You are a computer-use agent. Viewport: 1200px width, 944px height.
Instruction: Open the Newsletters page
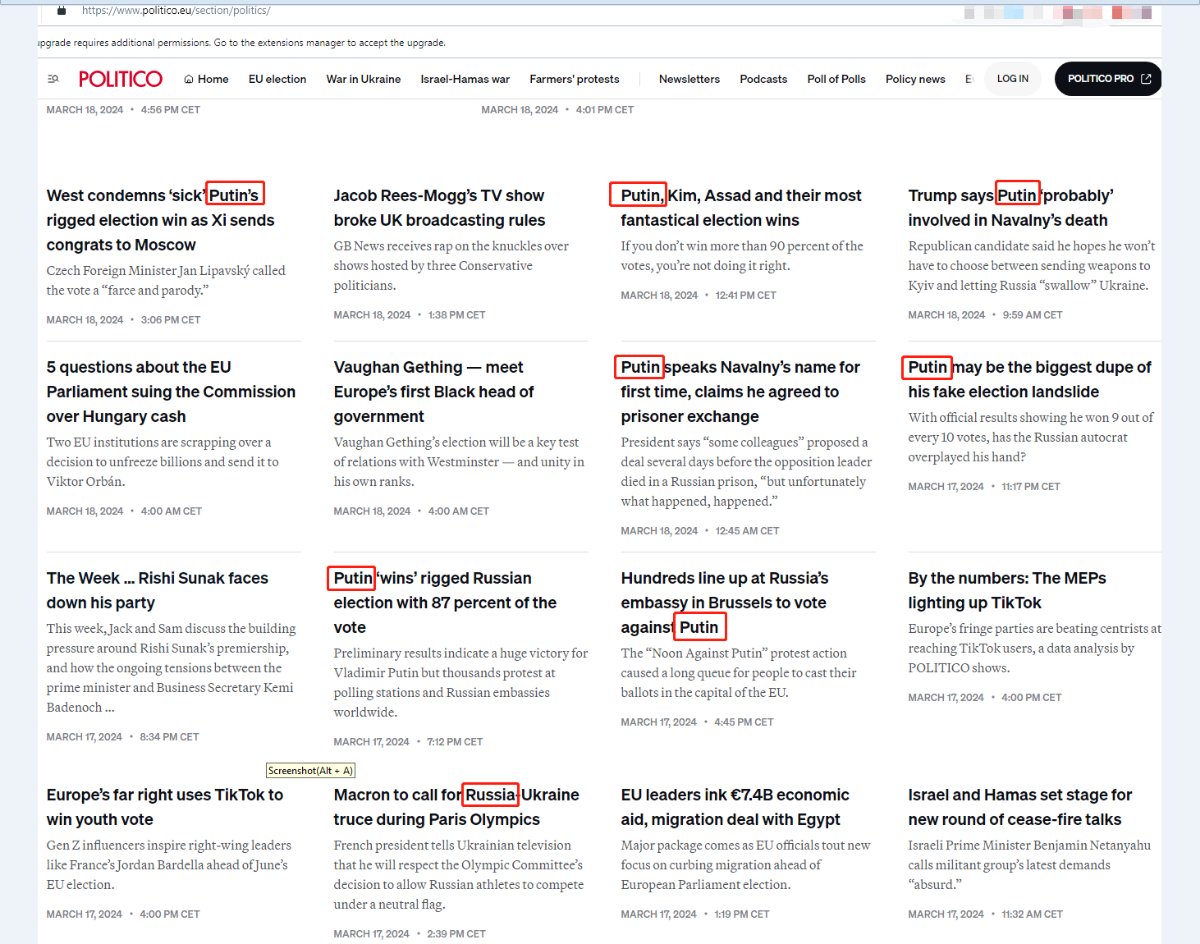(689, 79)
